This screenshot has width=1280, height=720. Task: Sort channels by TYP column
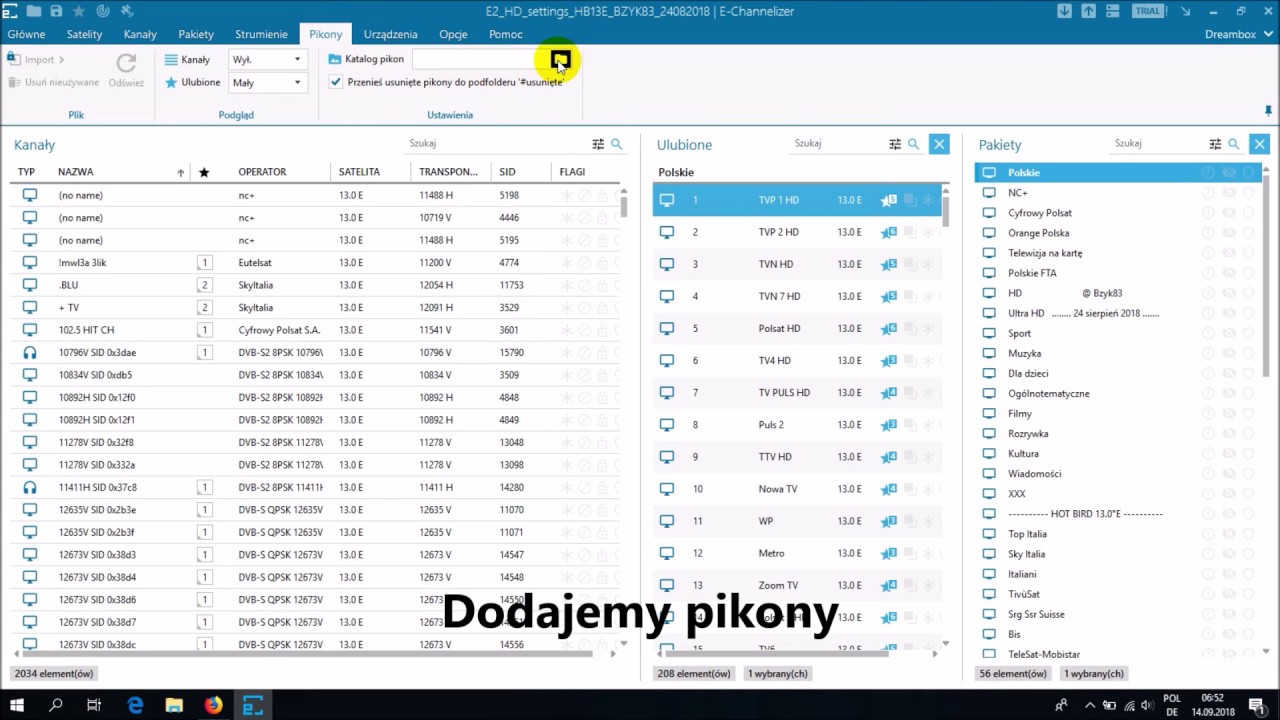point(26,172)
